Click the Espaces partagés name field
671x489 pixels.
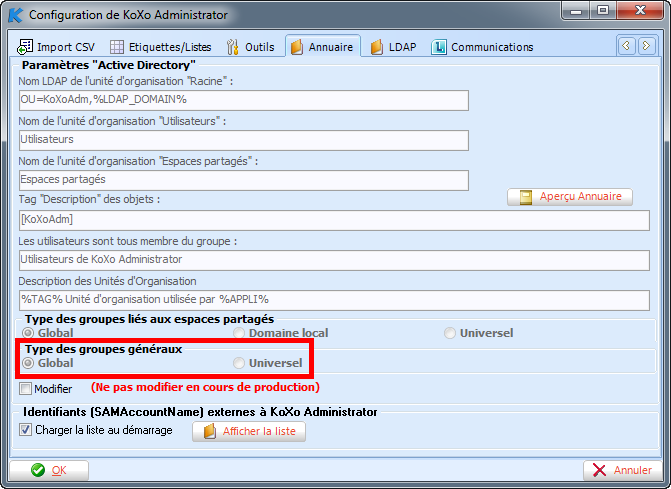click(x=244, y=180)
